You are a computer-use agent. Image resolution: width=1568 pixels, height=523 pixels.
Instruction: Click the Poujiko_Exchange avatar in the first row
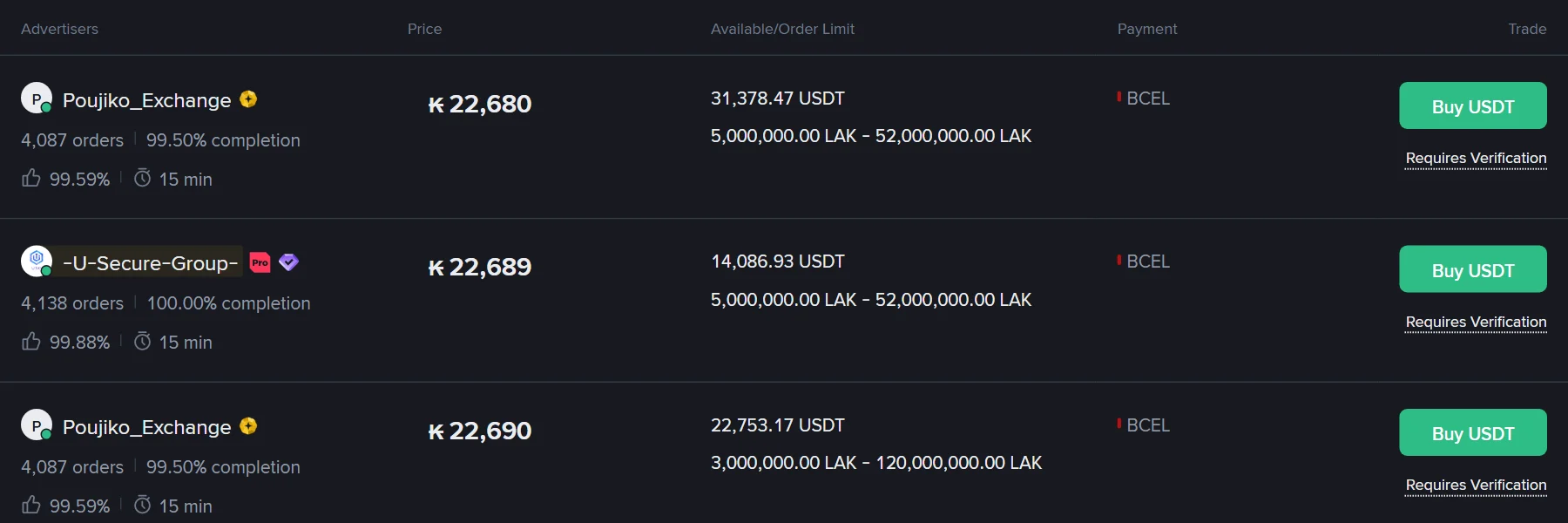pos(37,98)
